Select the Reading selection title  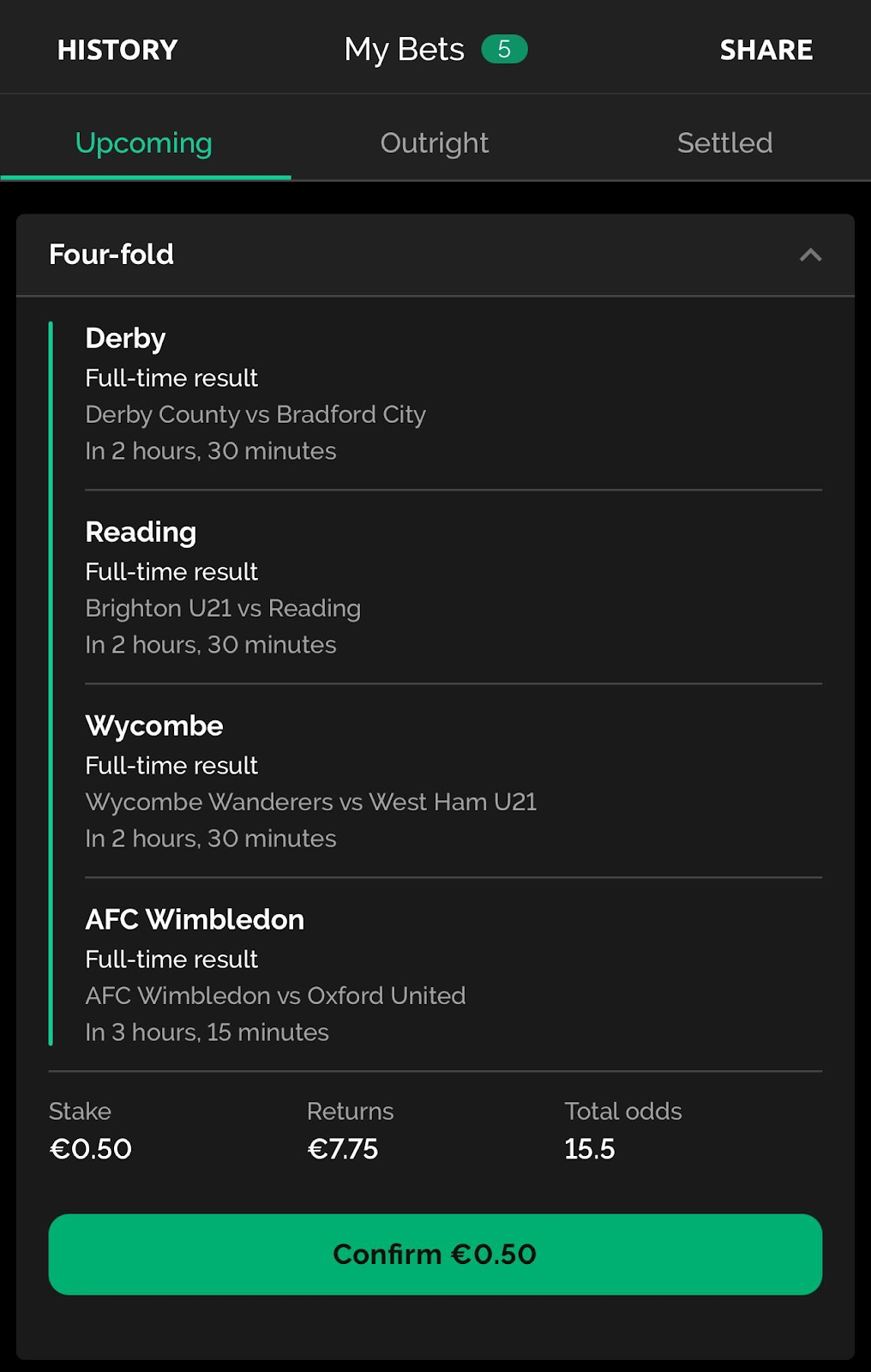pyautogui.click(x=141, y=533)
